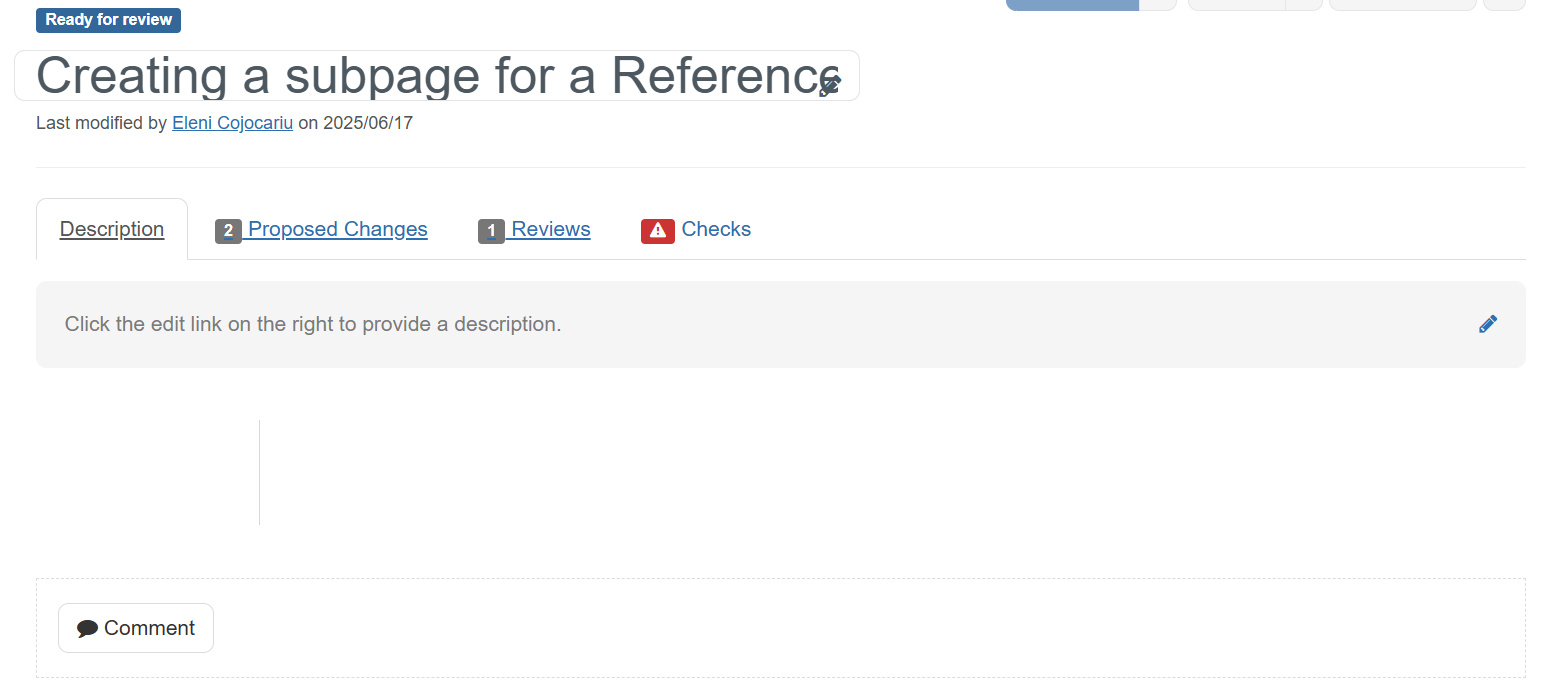Click the red warning icon on Checks
The image size is (1550, 696).
658,231
